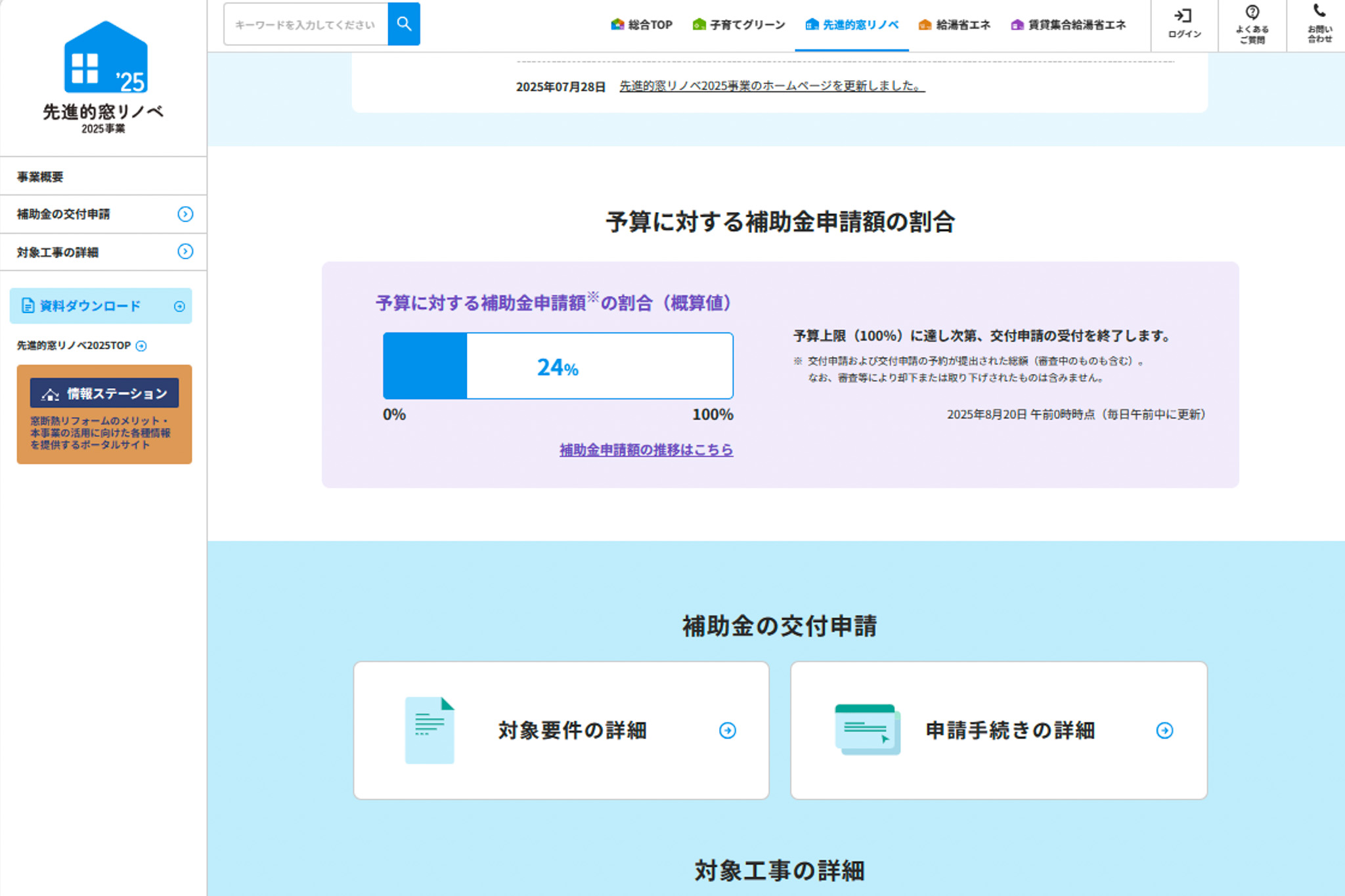This screenshot has height=896, width=1345.
Task: Open 補助金申請額の推移はこちら link
Action: tap(646, 450)
